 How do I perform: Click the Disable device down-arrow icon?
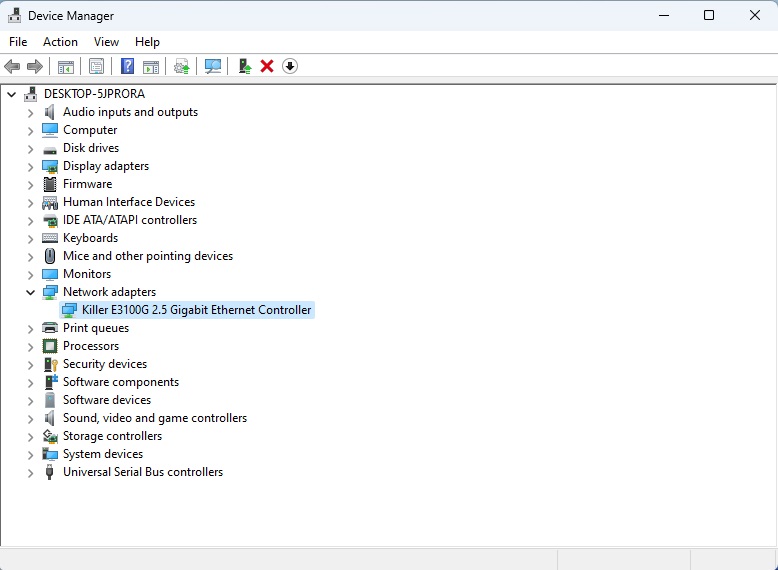click(290, 66)
